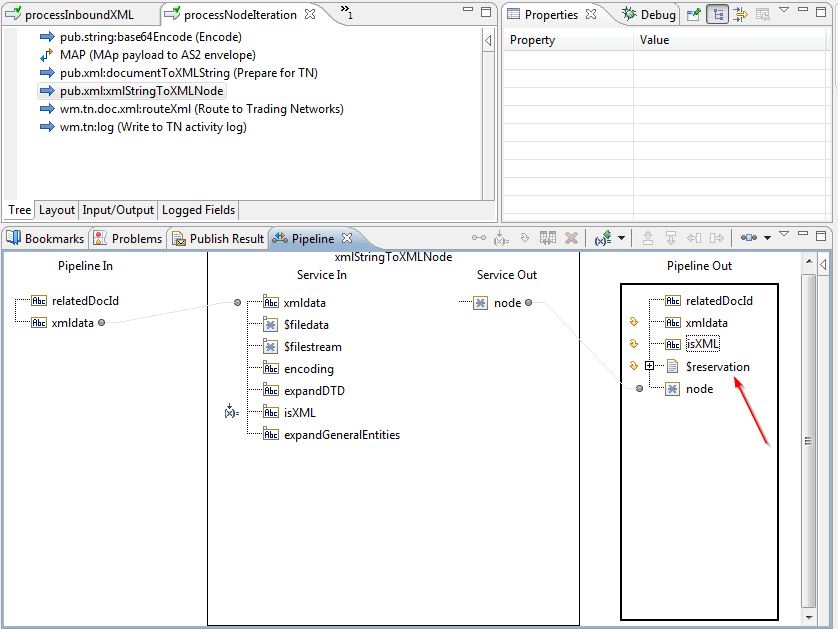Screen dimensions: 838x629
Task: Select expandGeneralEntities in Service In
Action: pos(342,435)
